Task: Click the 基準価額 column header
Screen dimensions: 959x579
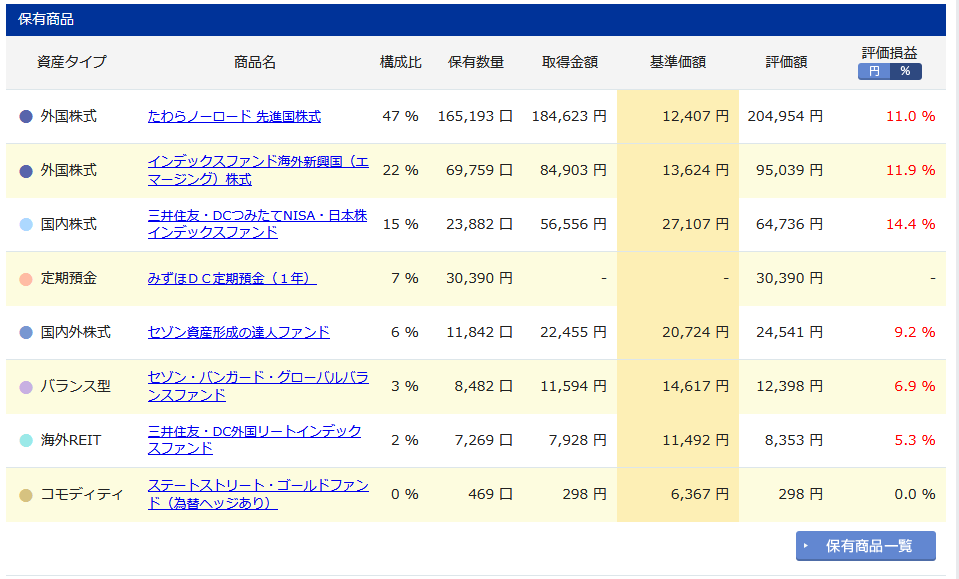Action: click(678, 62)
